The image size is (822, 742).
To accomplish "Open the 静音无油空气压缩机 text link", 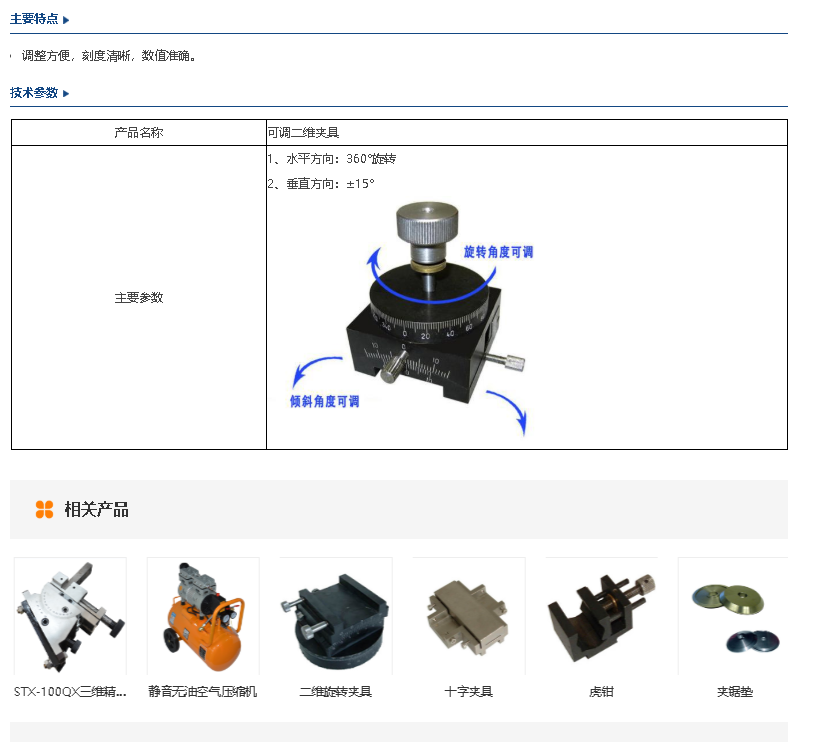I will coord(203,692).
